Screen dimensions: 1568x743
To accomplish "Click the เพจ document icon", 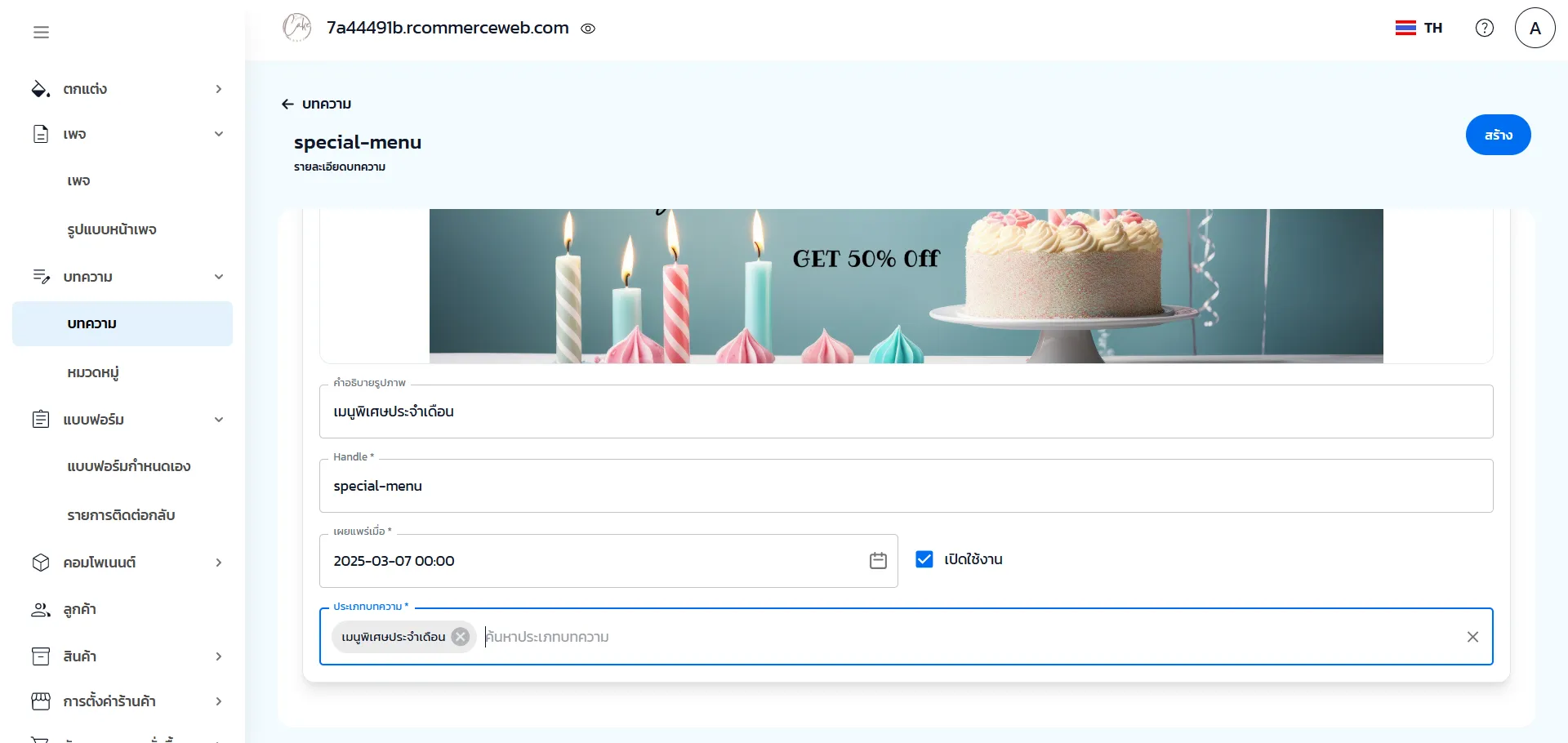I will [41, 134].
